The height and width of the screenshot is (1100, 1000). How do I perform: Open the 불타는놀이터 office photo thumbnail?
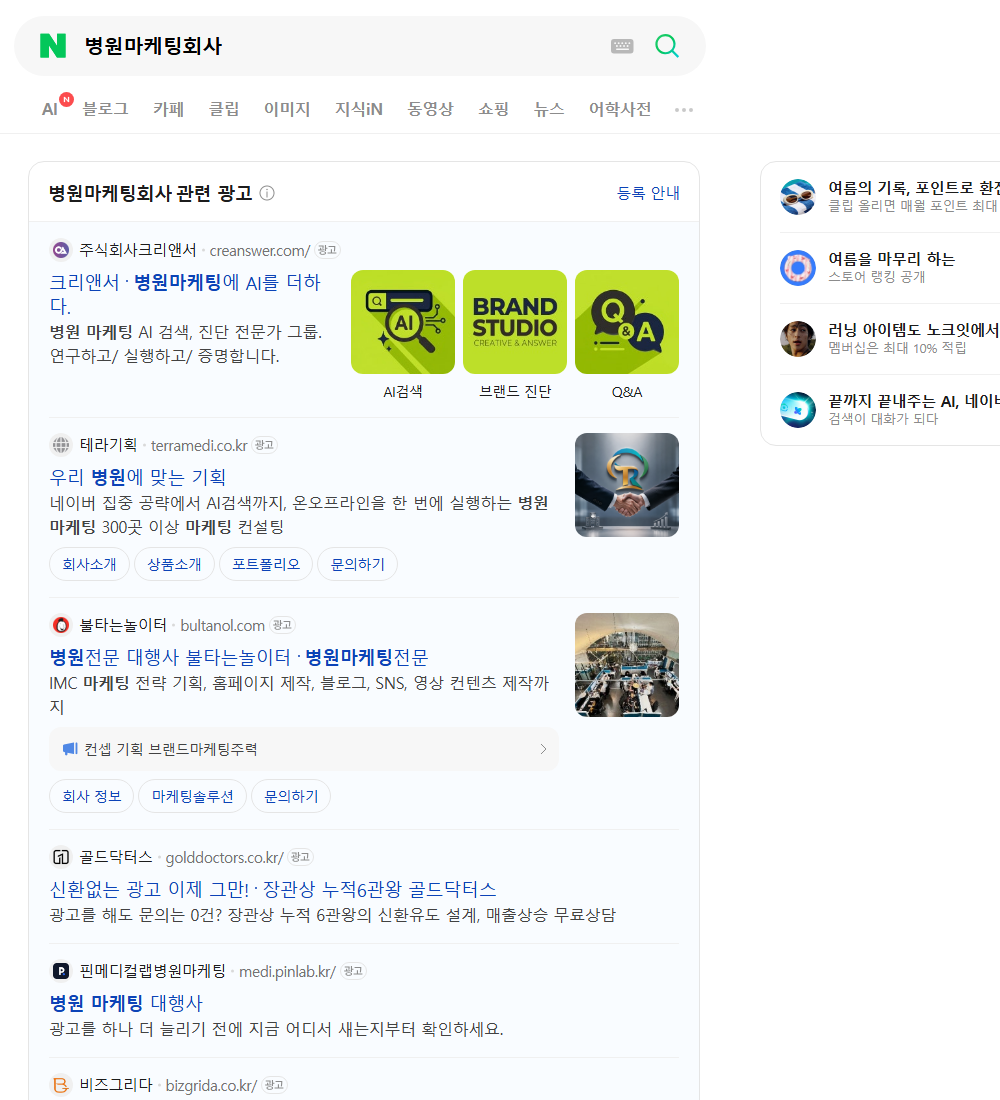tap(627, 665)
